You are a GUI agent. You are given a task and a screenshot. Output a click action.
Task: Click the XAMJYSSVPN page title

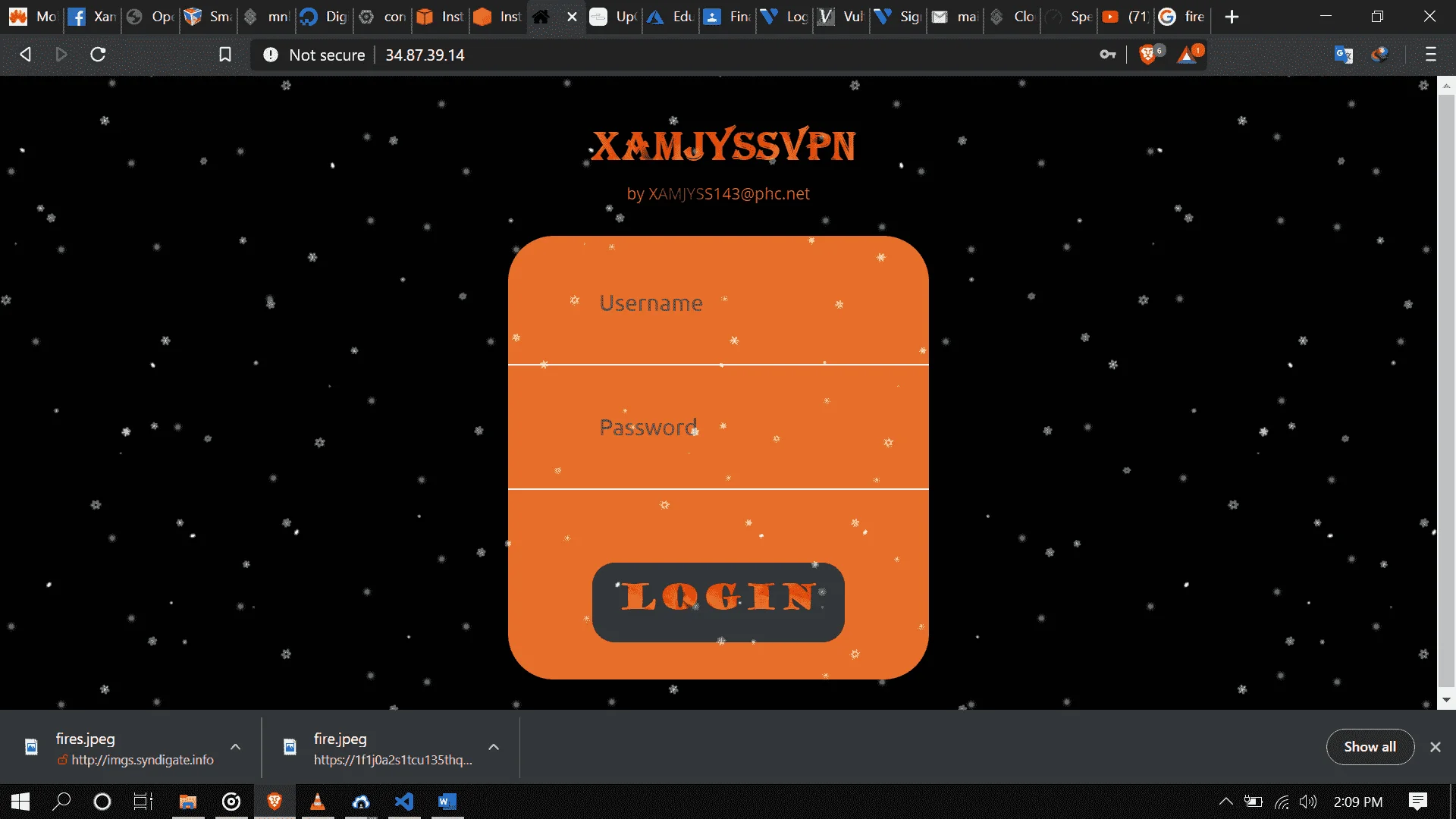point(723,146)
